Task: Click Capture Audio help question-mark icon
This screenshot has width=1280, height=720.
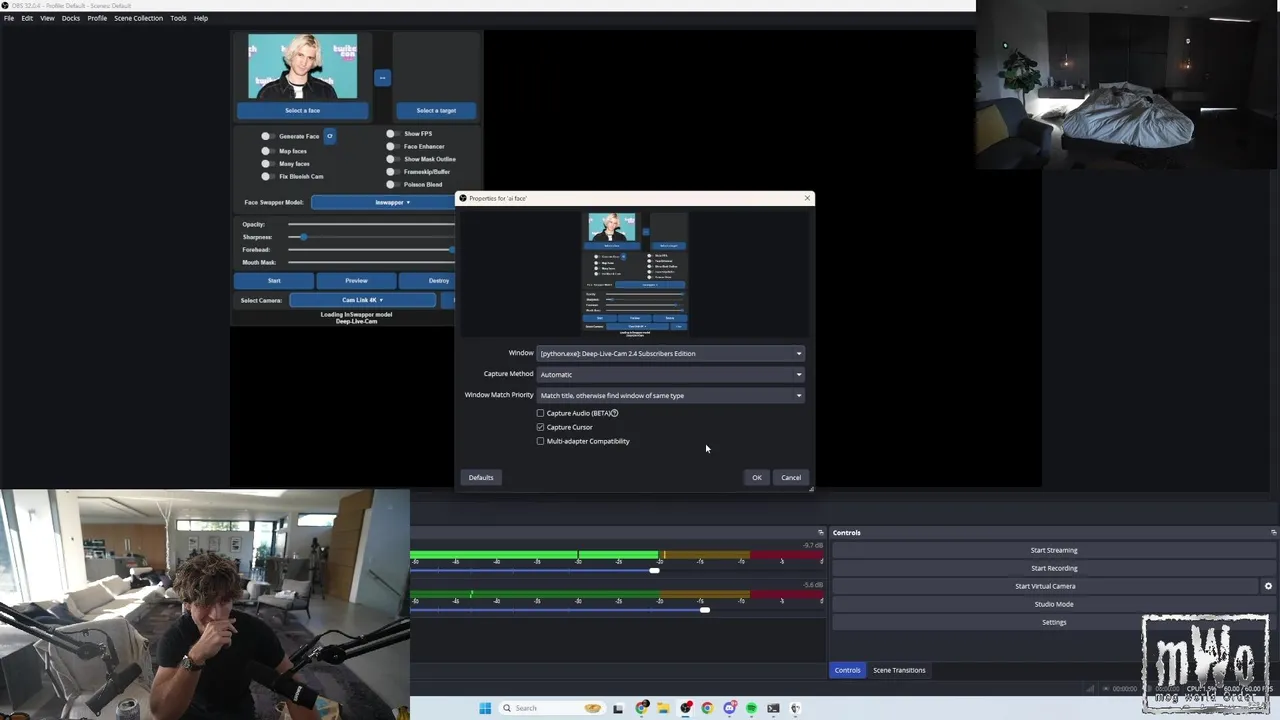Action: [614, 413]
